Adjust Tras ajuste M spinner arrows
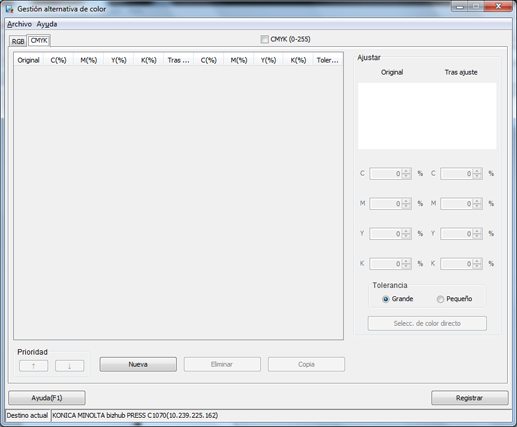The width and height of the screenshot is (517, 427). point(477,204)
